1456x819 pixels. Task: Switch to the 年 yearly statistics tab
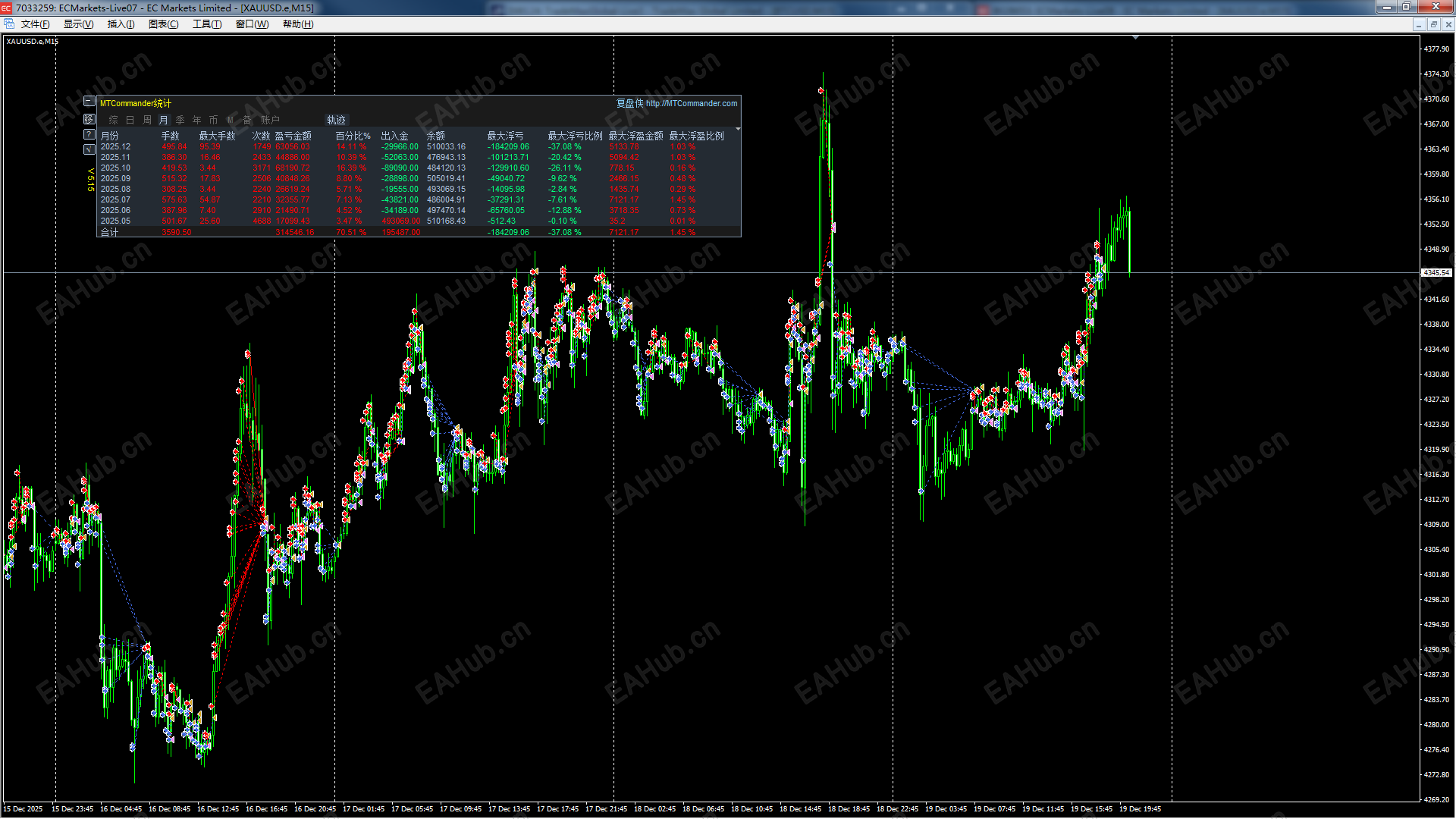pos(196,119)
